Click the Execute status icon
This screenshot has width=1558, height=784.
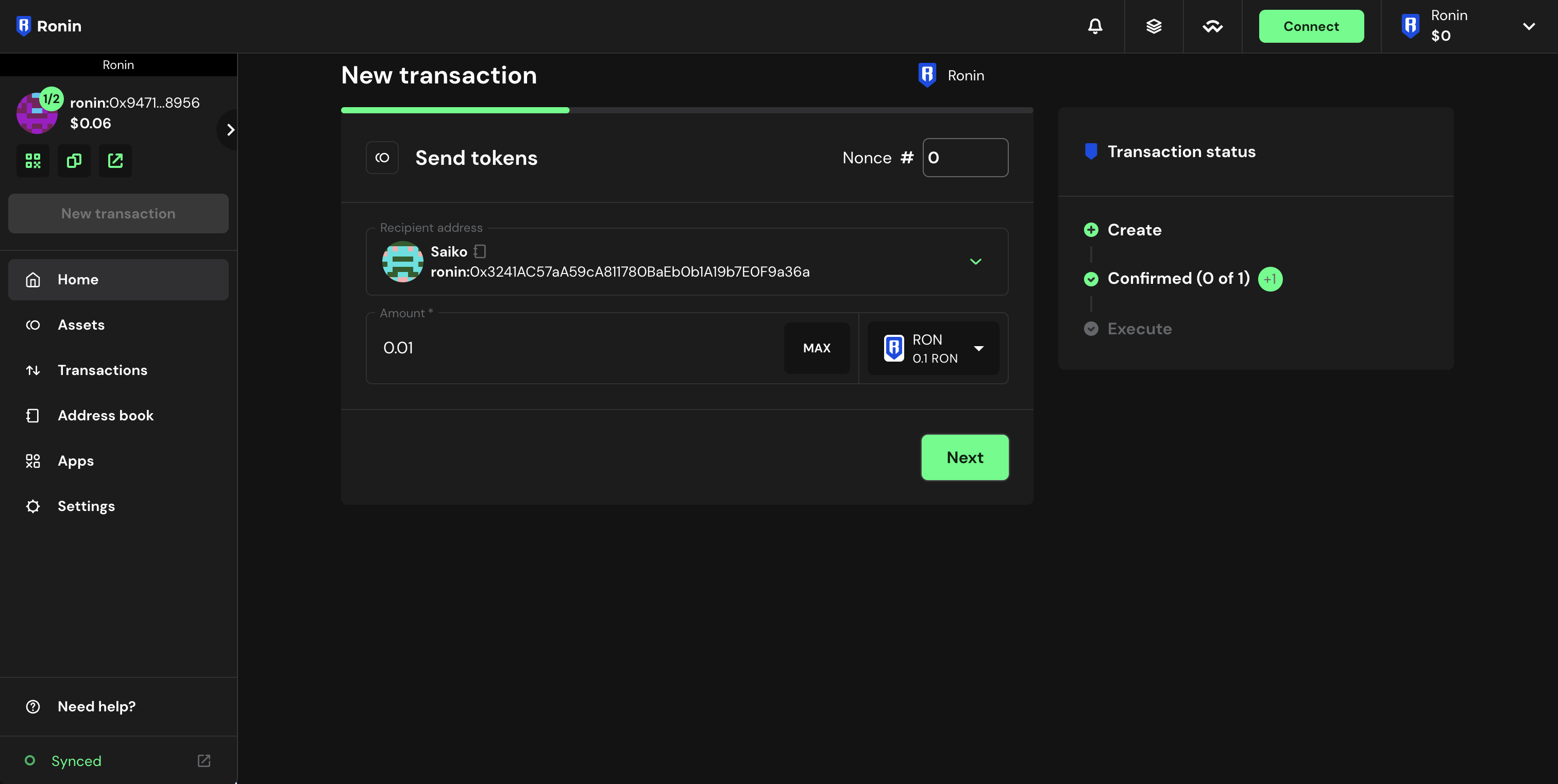point(1091,328)
